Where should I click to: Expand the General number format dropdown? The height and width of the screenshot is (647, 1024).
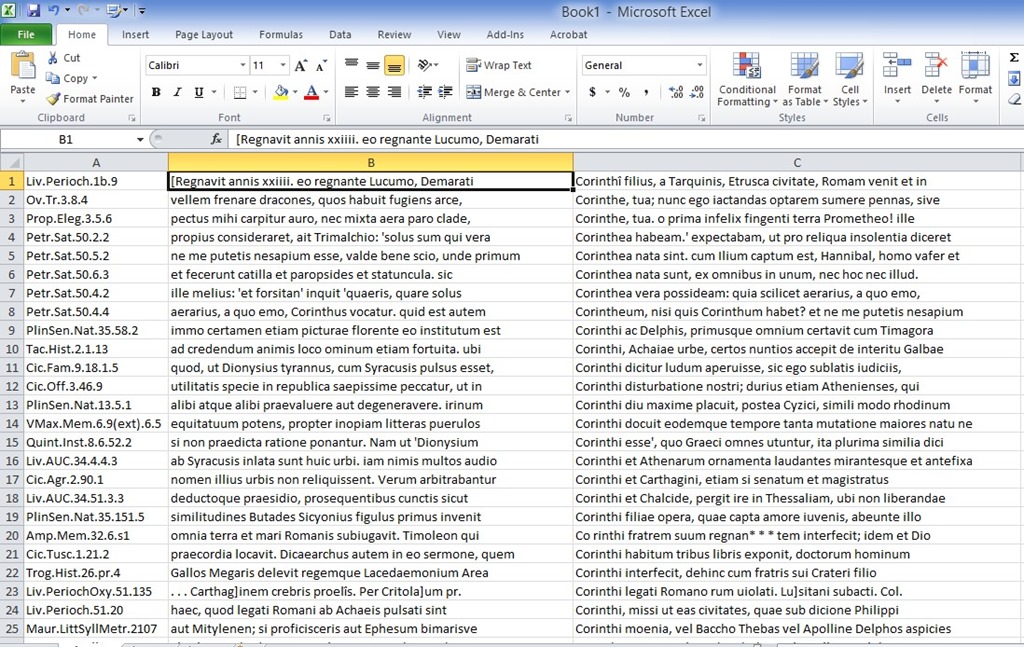click(698, 65)
